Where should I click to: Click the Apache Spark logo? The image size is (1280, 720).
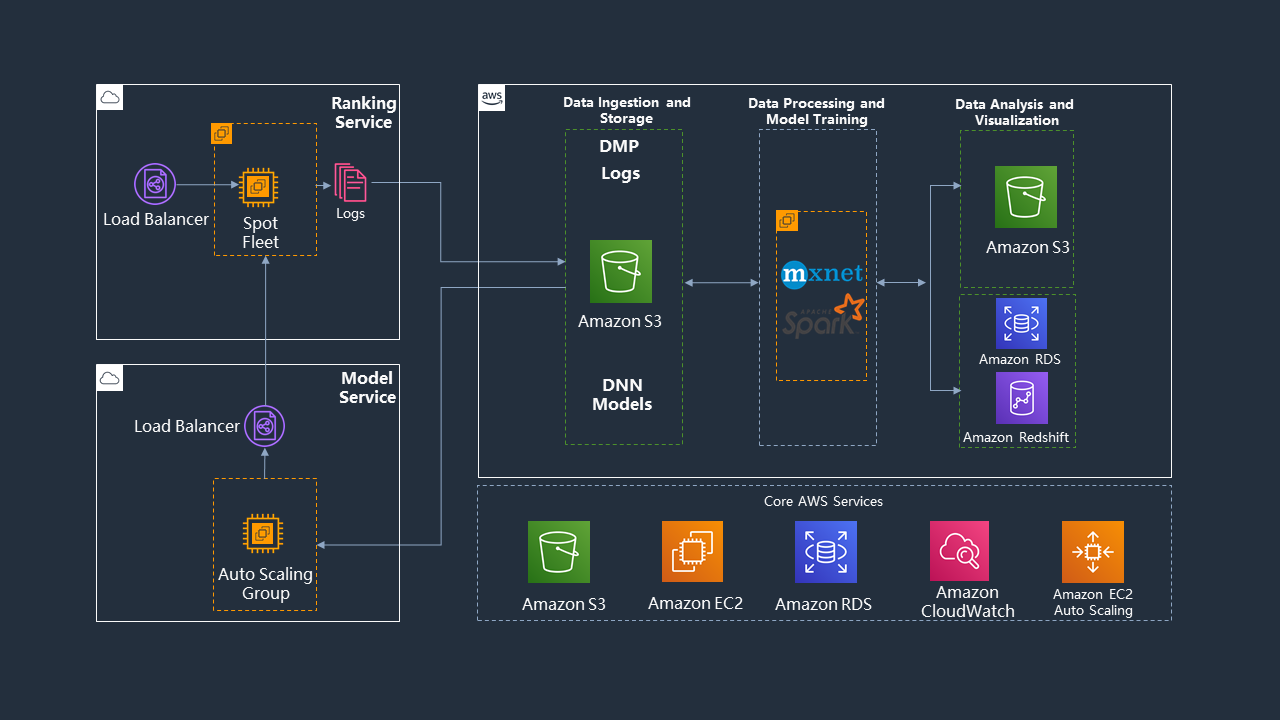(x=822, y=316)
